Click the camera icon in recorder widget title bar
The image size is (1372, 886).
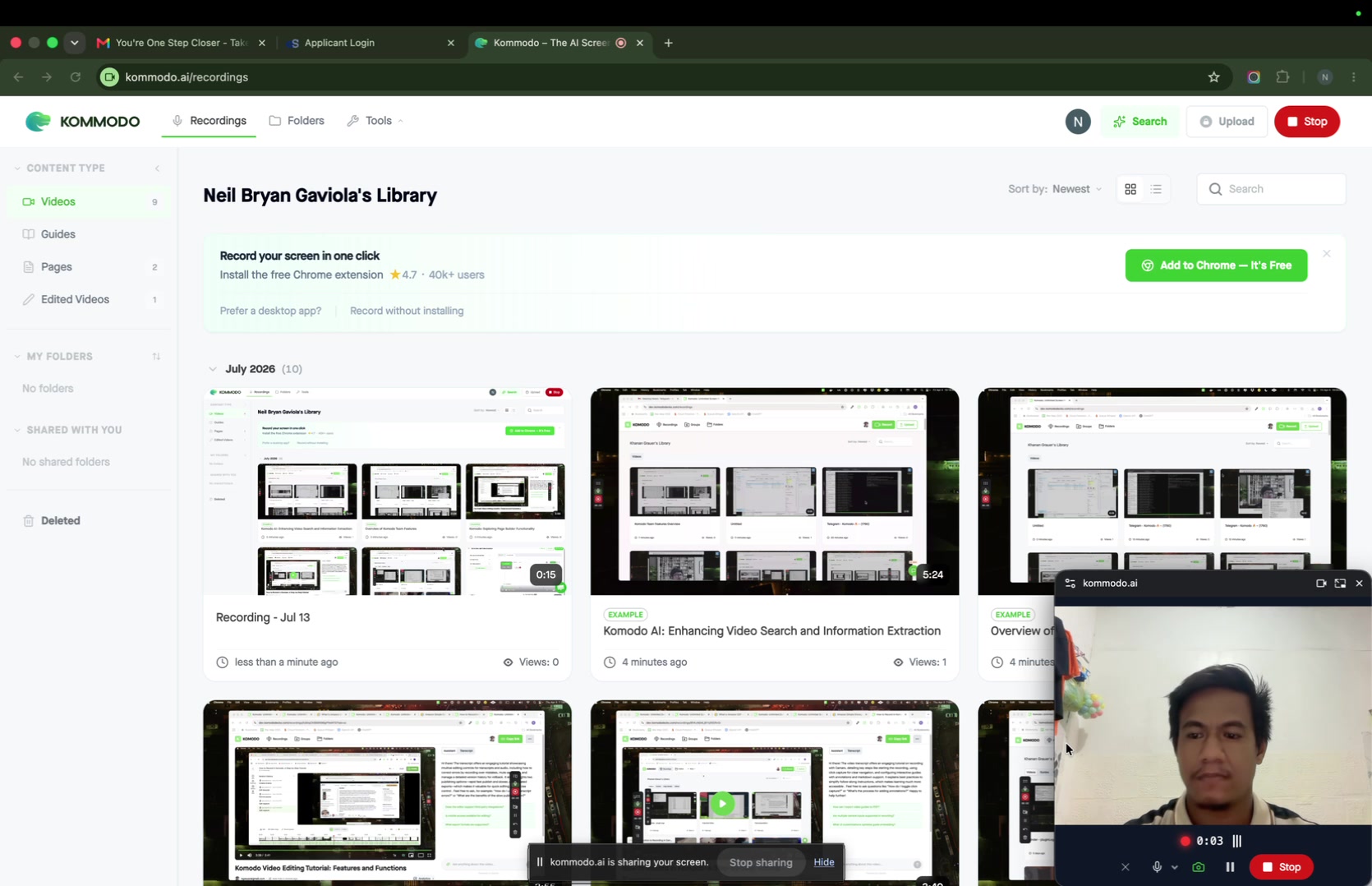[x=1321, y=584]
